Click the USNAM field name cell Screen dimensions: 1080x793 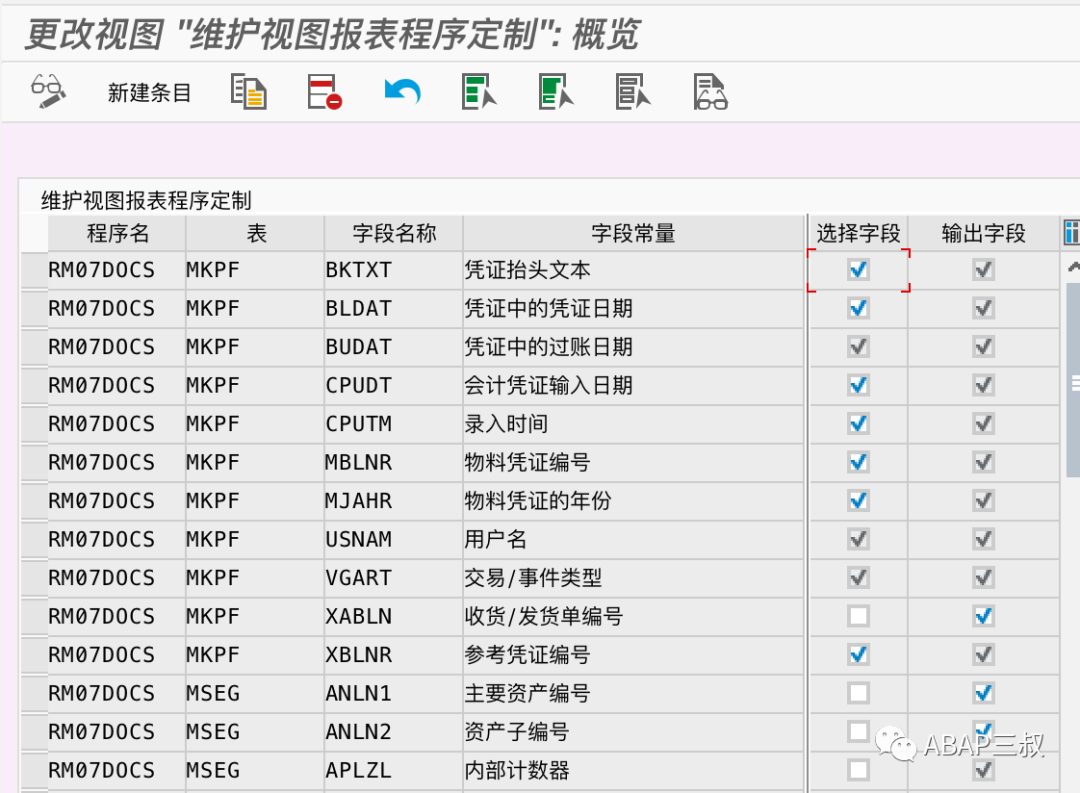point(394,539)
